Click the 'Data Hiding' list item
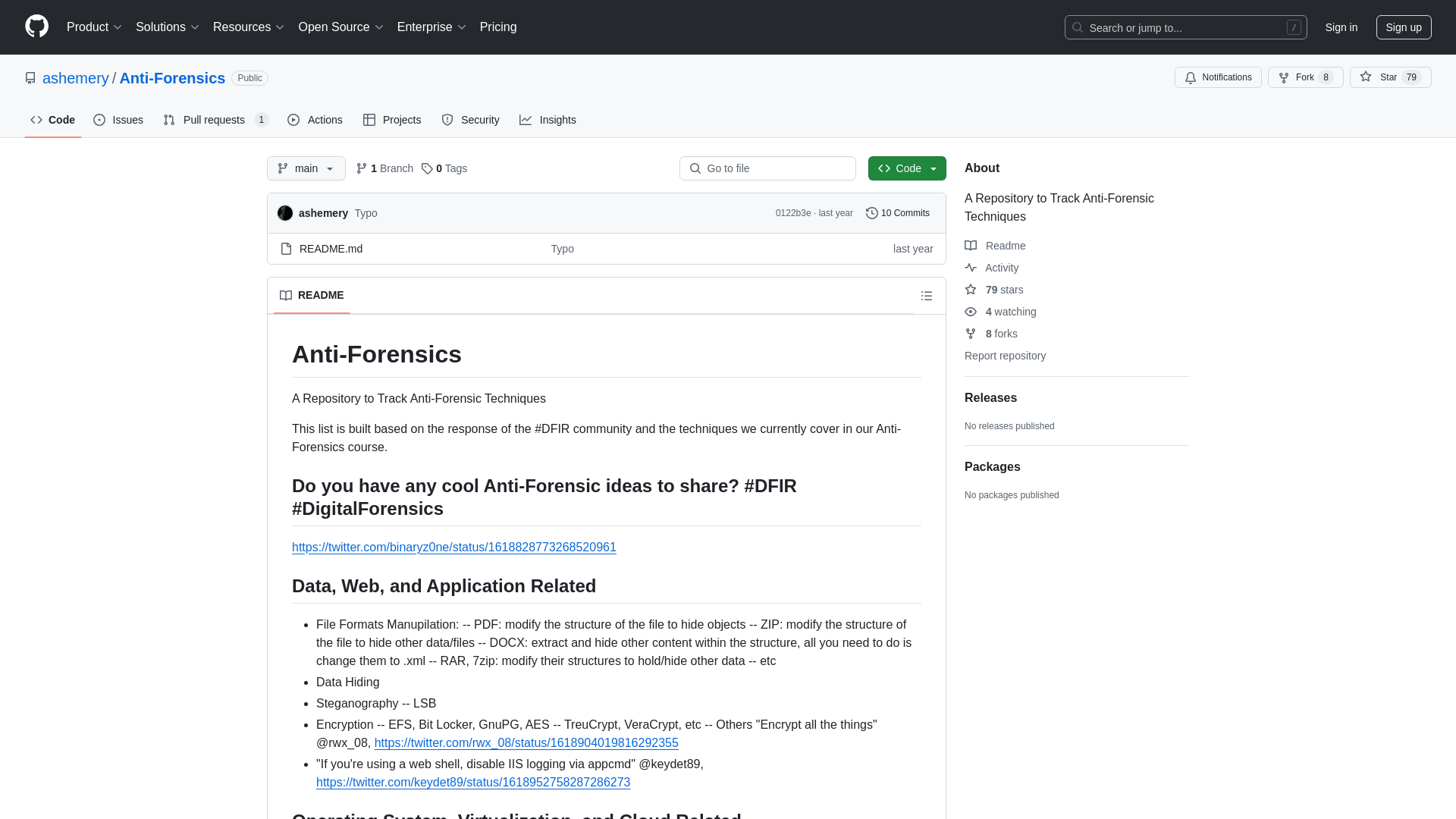 pyautogui.click(x=347, y=682)
